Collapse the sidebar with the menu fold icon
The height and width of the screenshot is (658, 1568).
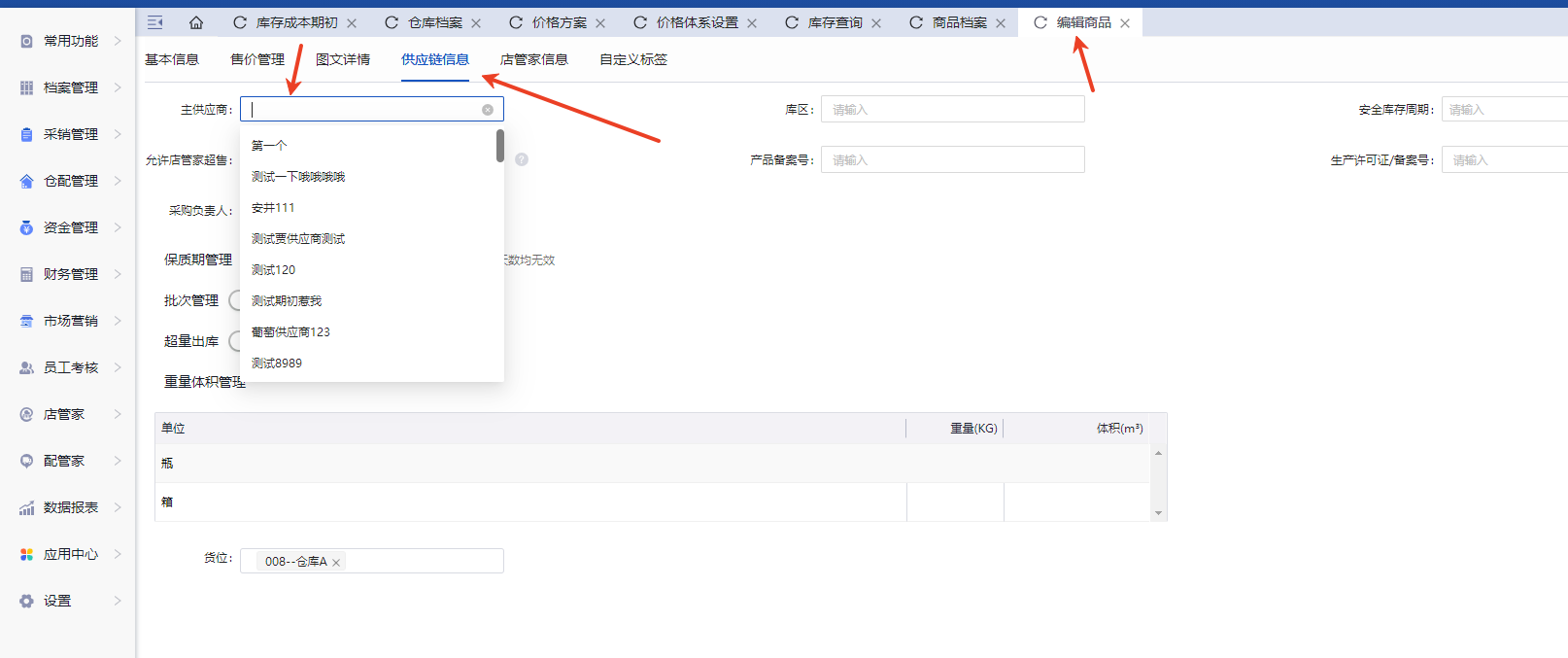155,22
